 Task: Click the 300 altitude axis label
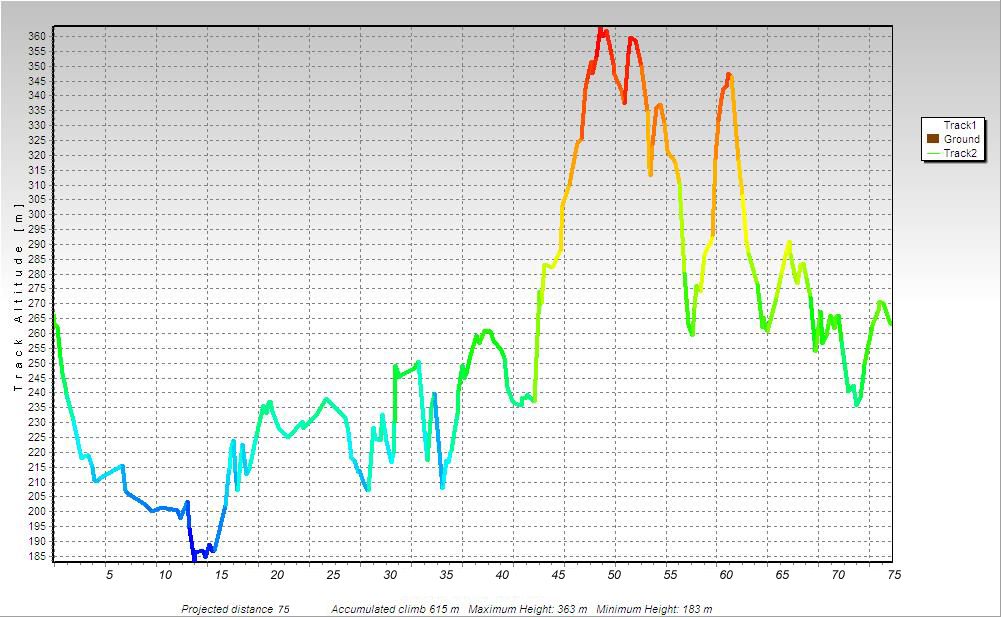36,215
